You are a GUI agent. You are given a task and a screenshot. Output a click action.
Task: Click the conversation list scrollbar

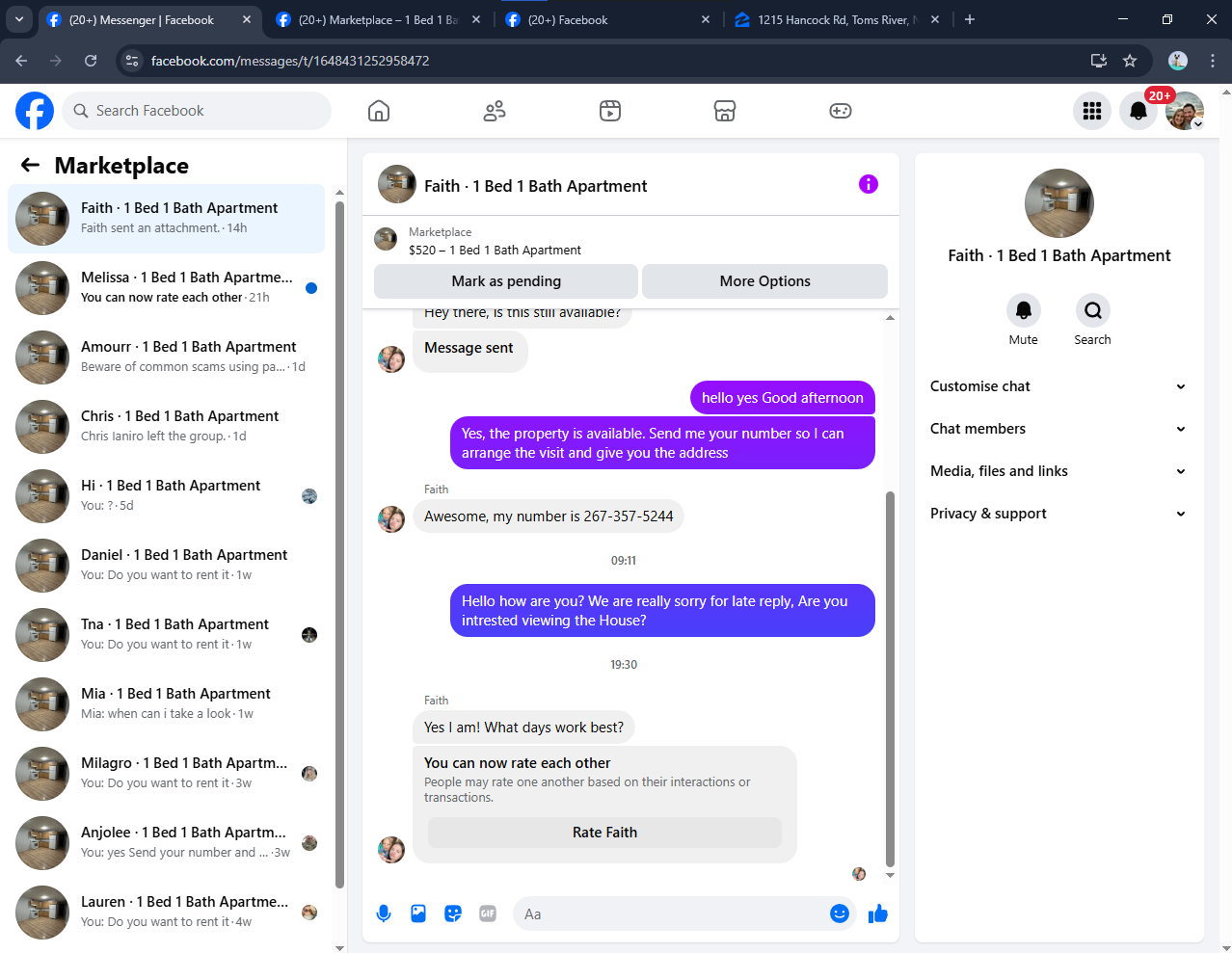coord(339,544)
